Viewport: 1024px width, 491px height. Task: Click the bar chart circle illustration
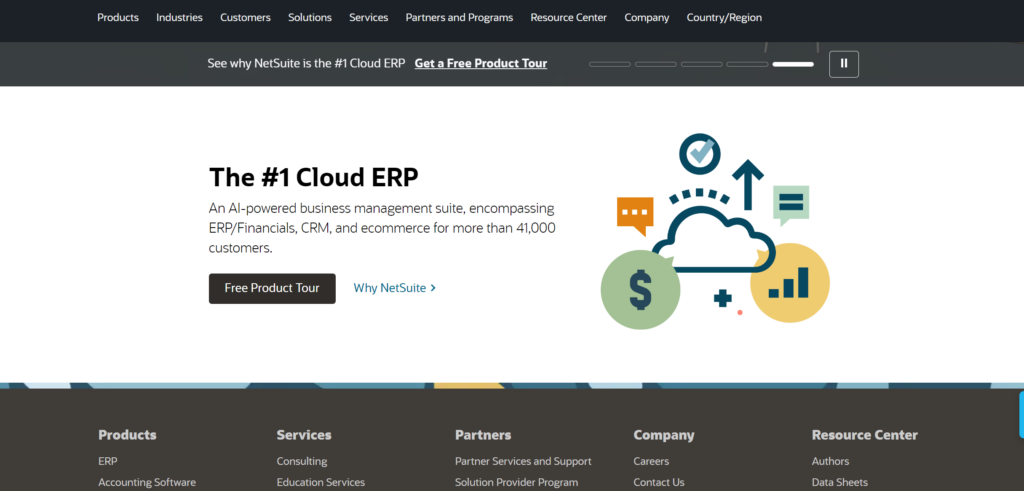(789, 283)
